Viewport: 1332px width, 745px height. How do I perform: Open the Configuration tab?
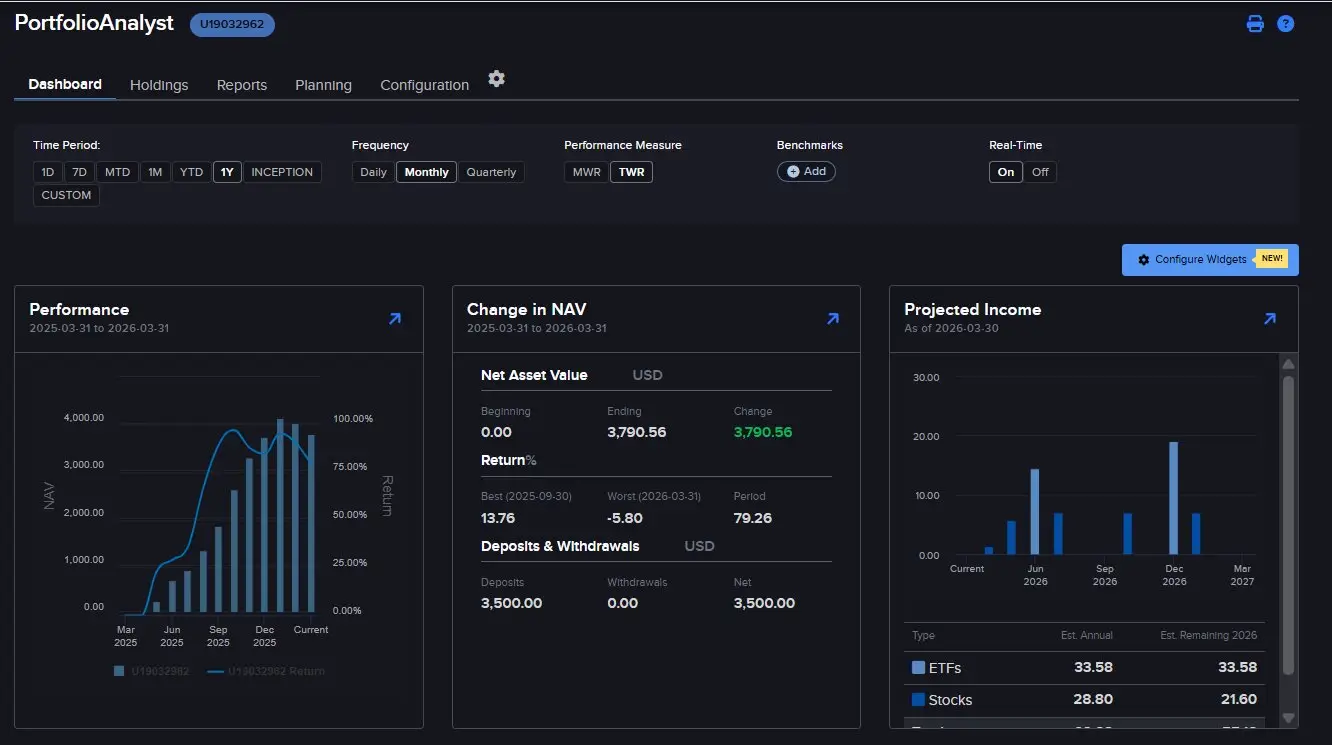[x=424, y=85]
